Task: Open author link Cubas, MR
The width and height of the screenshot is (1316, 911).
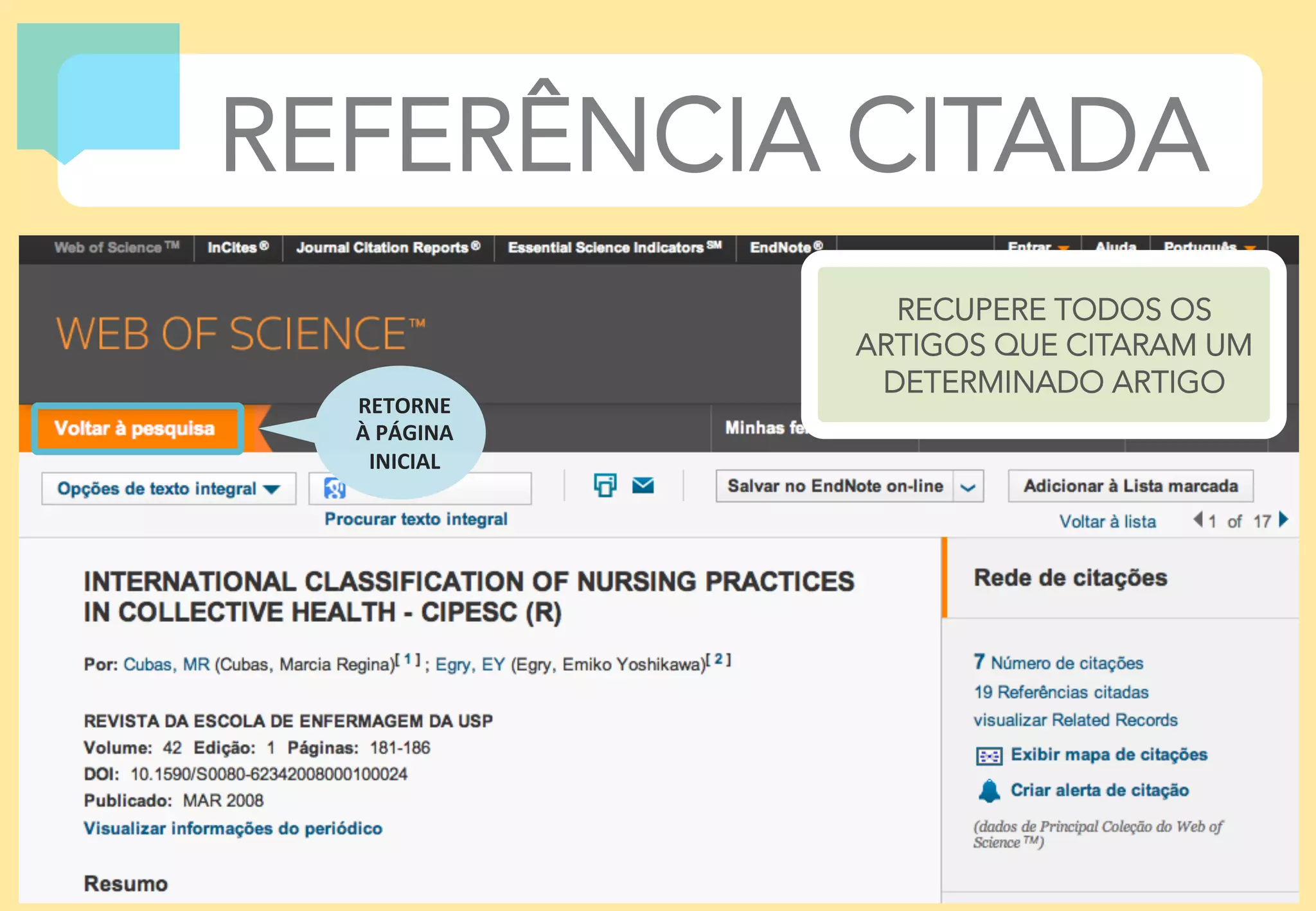Action: [x=166, y=664]
